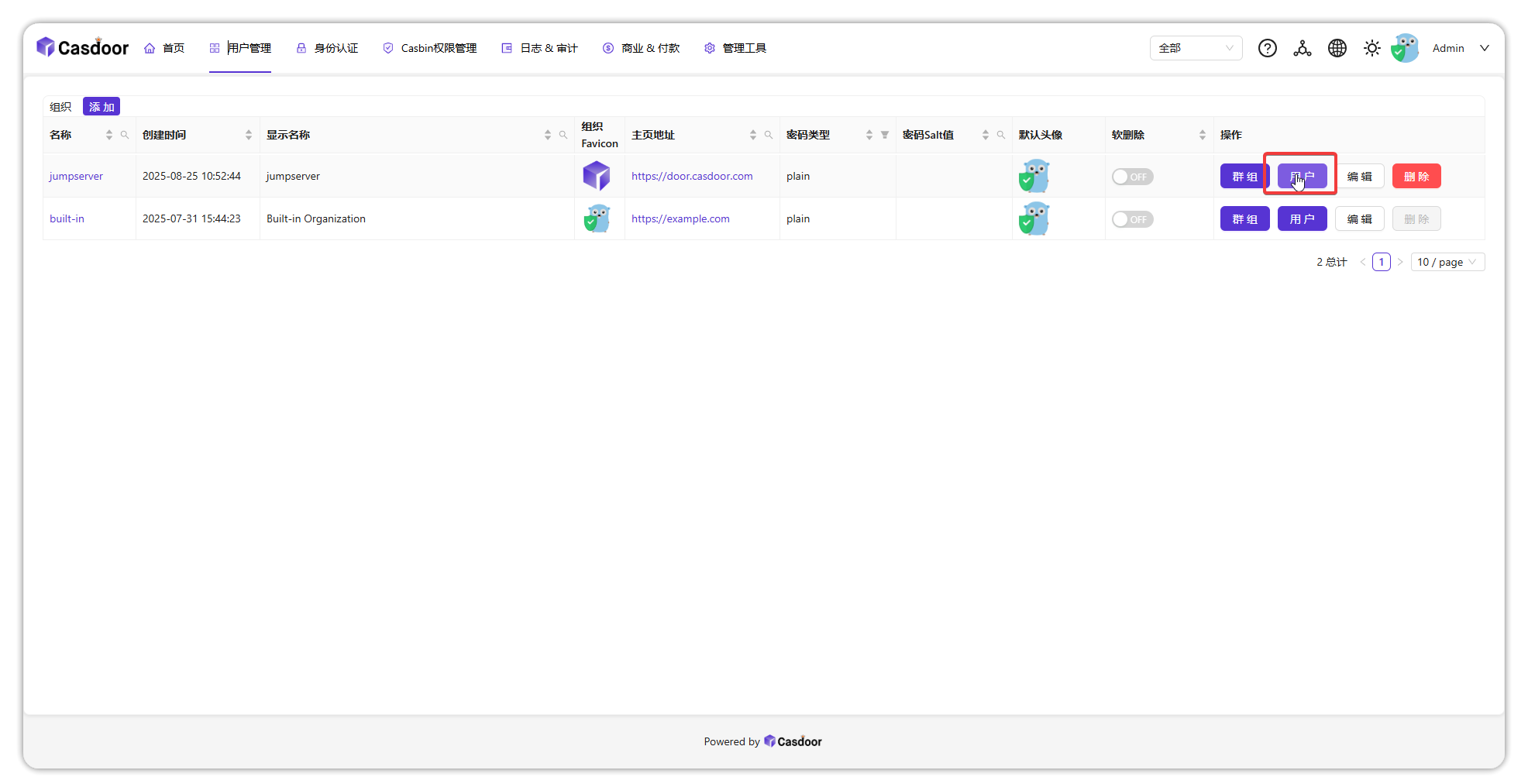Click 2025-07-31 15:44:23 creation time cell
Viewport: 1528px width, 784px height.
point(191,218)
